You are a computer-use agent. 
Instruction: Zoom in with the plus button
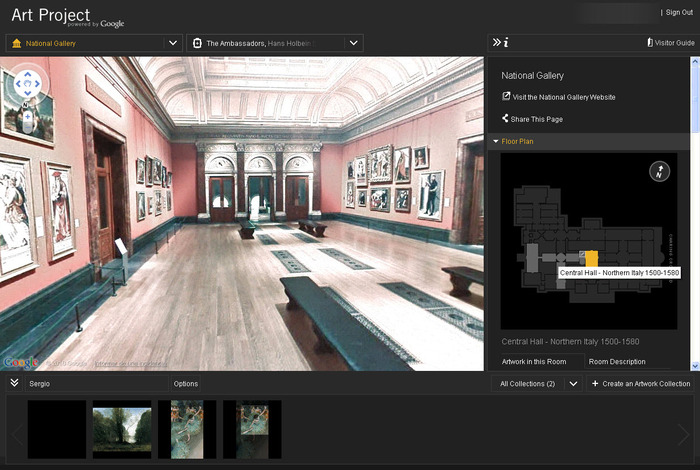pyautogui.click(x=28, y=116)
